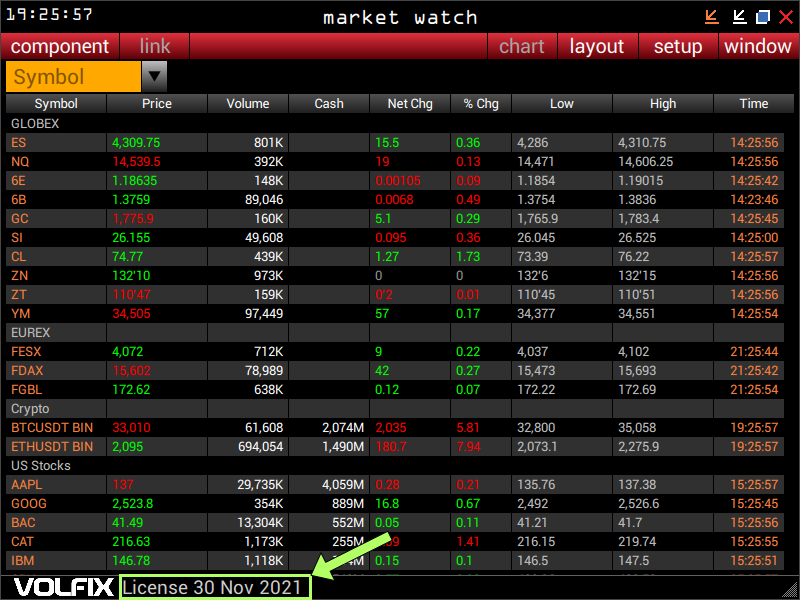Click the link menu item
The height and width of the screenshot is (601, 801).
155,46
